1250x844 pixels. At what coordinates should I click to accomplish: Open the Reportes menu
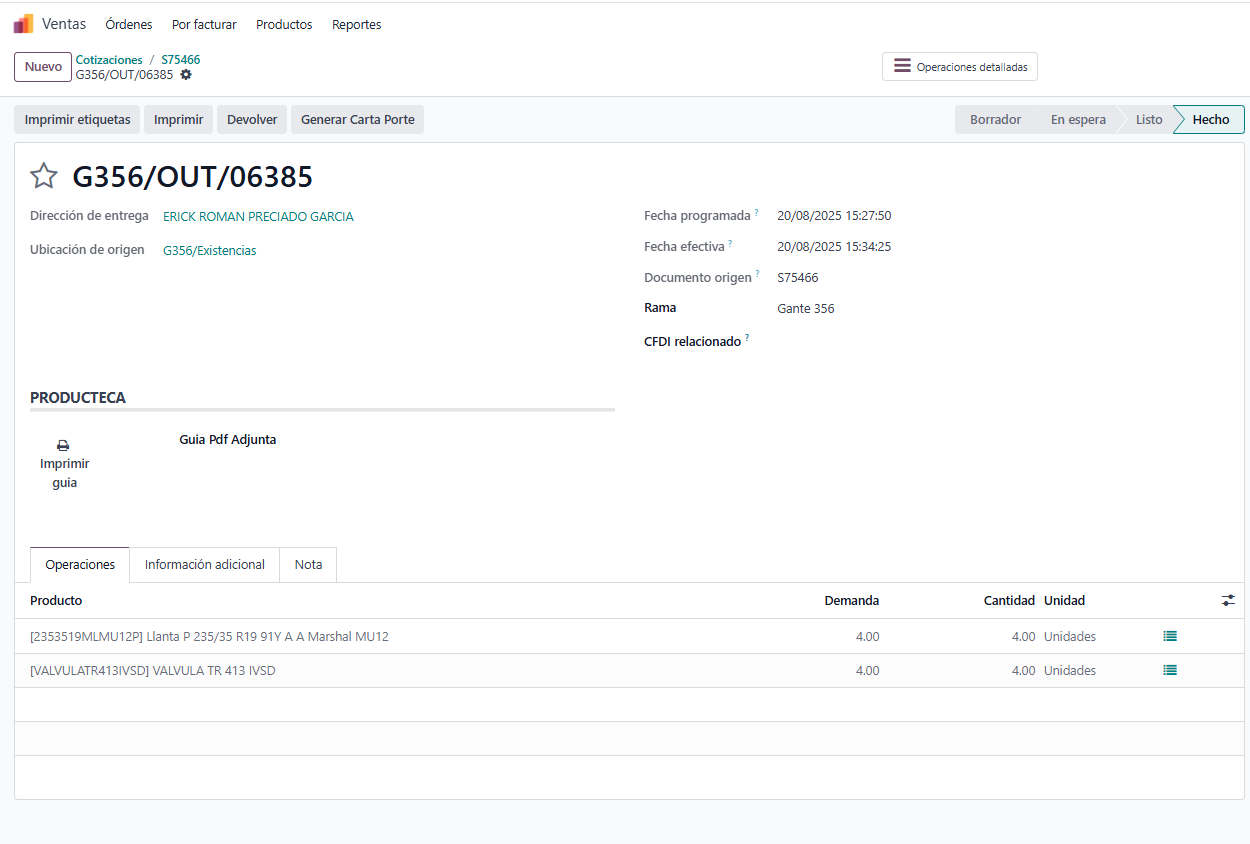[x=356, y=24]
